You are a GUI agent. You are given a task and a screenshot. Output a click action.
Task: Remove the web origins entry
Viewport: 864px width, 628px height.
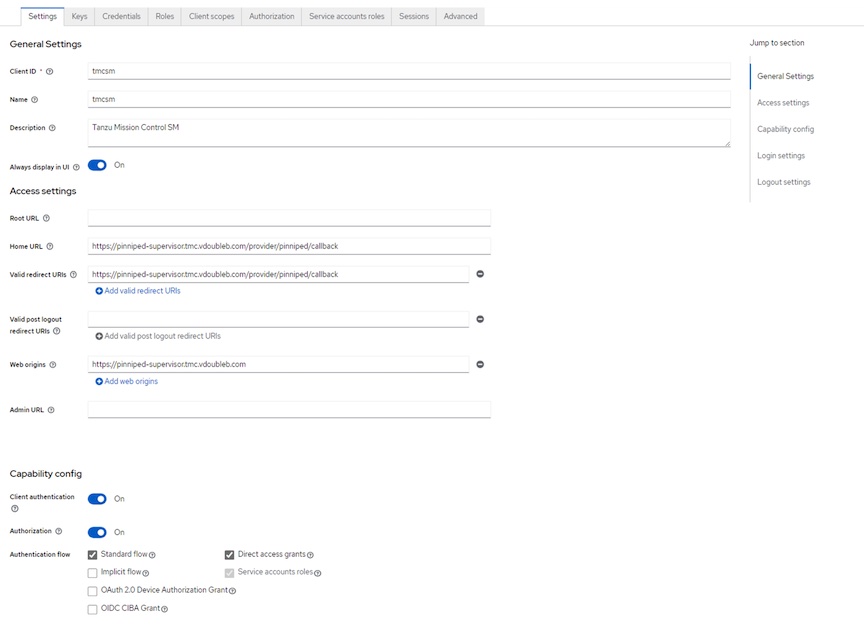tap(480, 365)
